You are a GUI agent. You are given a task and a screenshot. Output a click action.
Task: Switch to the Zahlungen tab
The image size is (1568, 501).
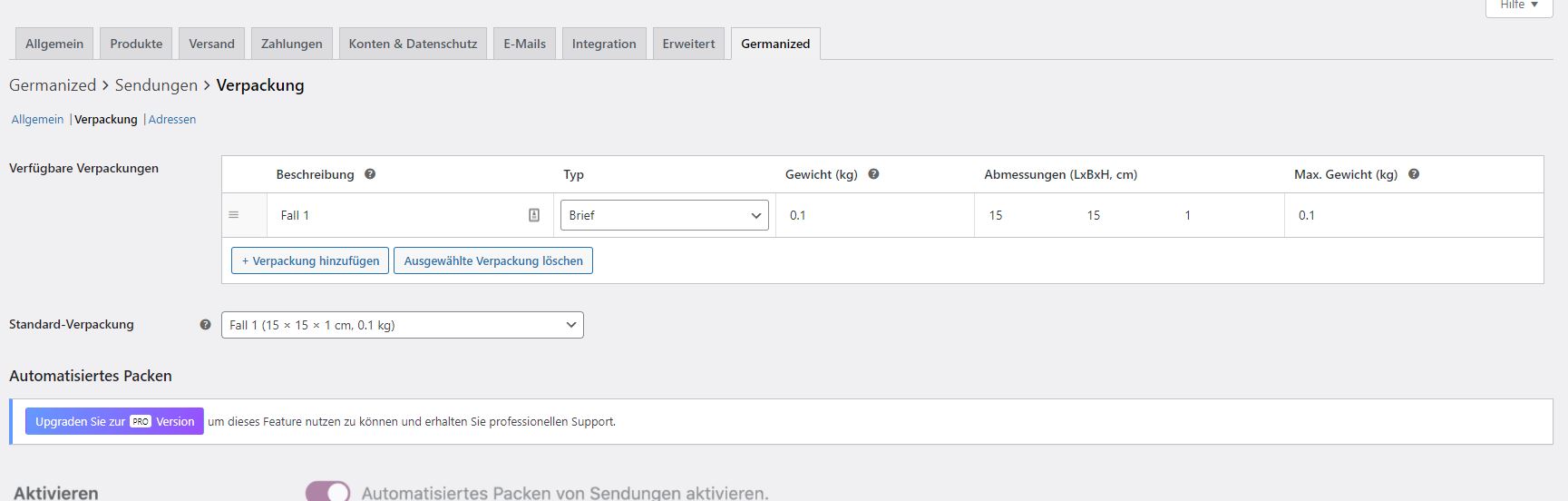292,44
